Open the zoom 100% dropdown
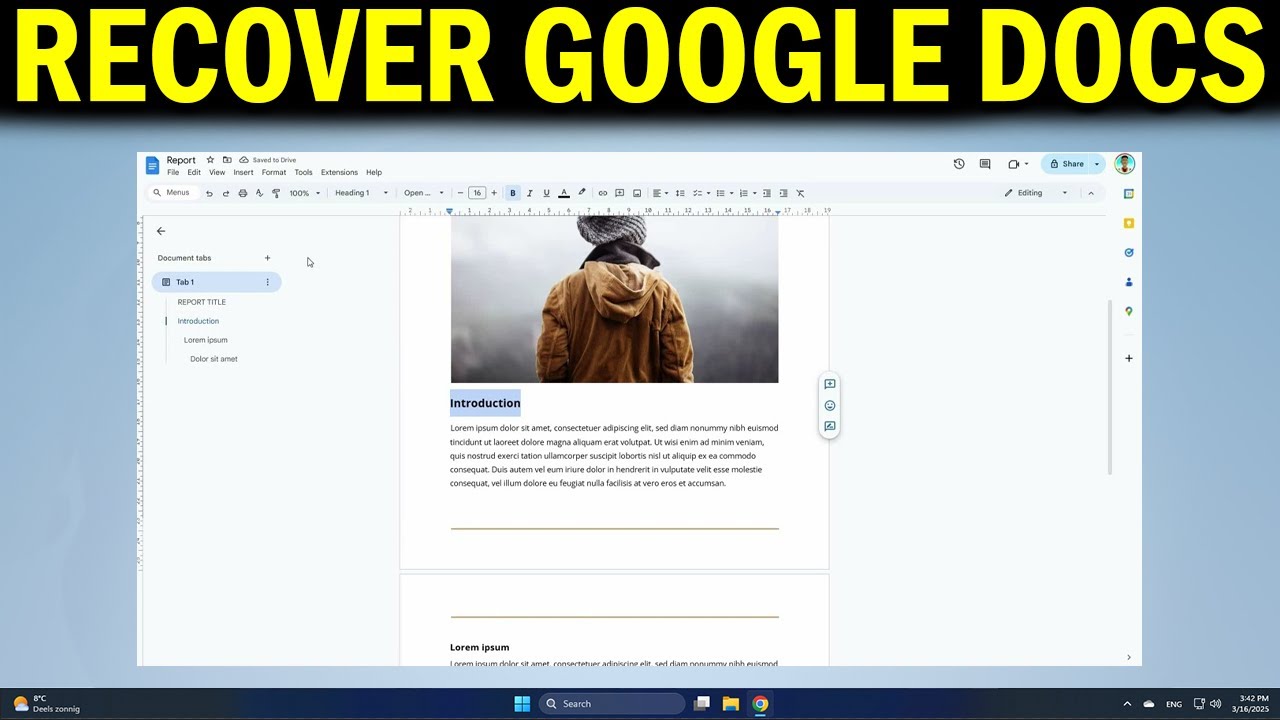Viewport: 1280px width, 720px height. (305, 193)
